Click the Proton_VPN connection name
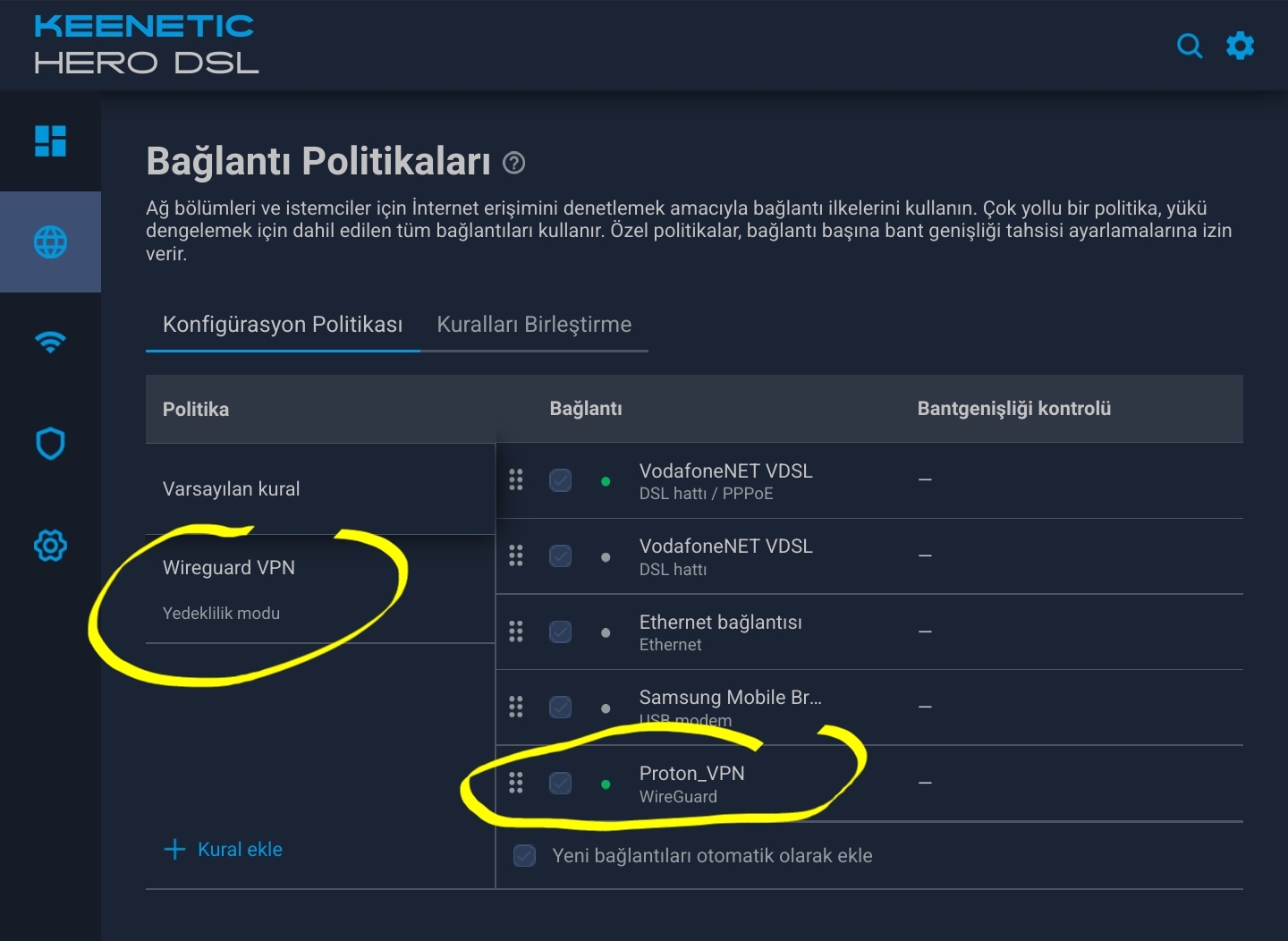The height and width of the screenshot is (941, 1288). 691,773
